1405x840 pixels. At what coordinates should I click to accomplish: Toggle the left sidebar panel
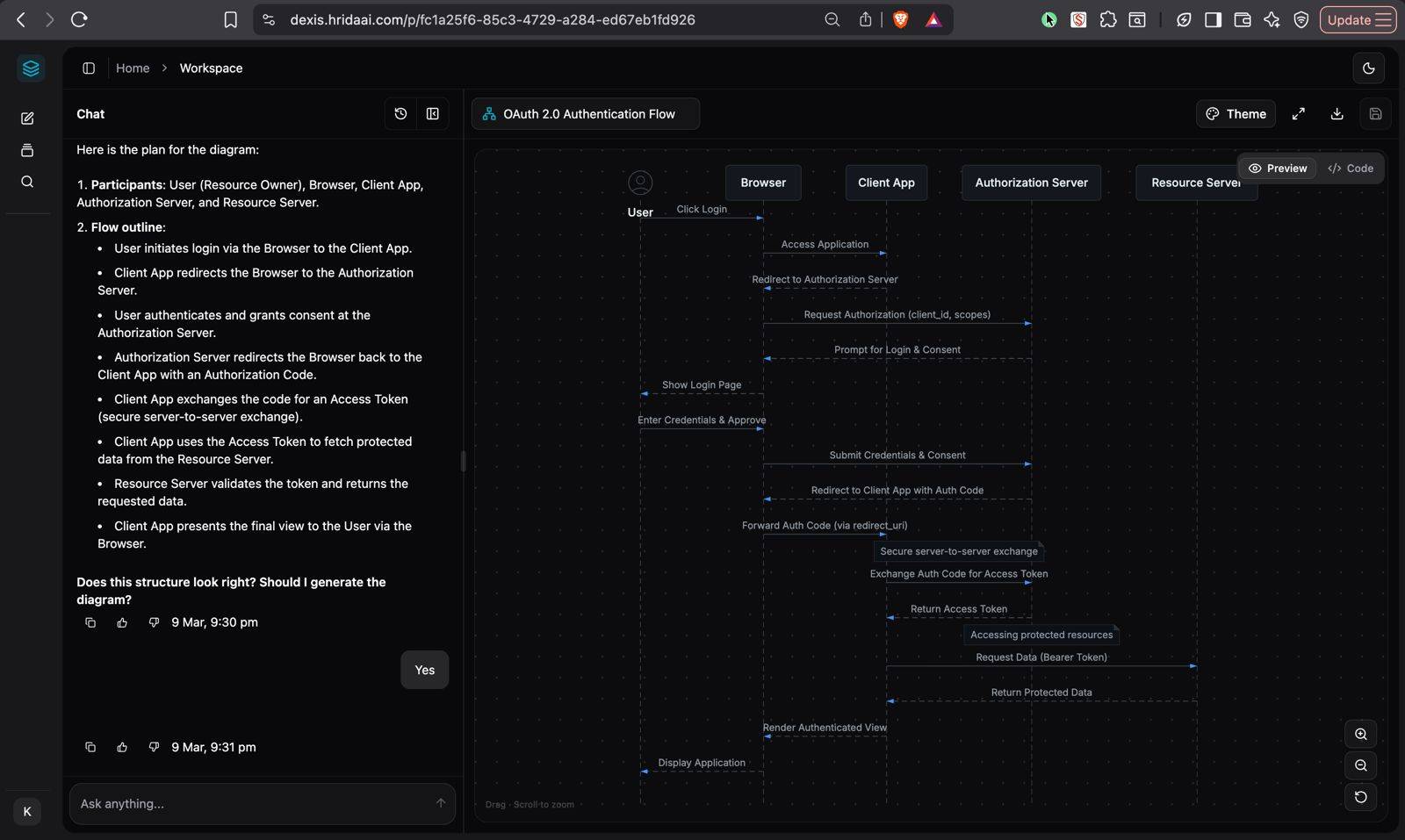pos(89,68)
